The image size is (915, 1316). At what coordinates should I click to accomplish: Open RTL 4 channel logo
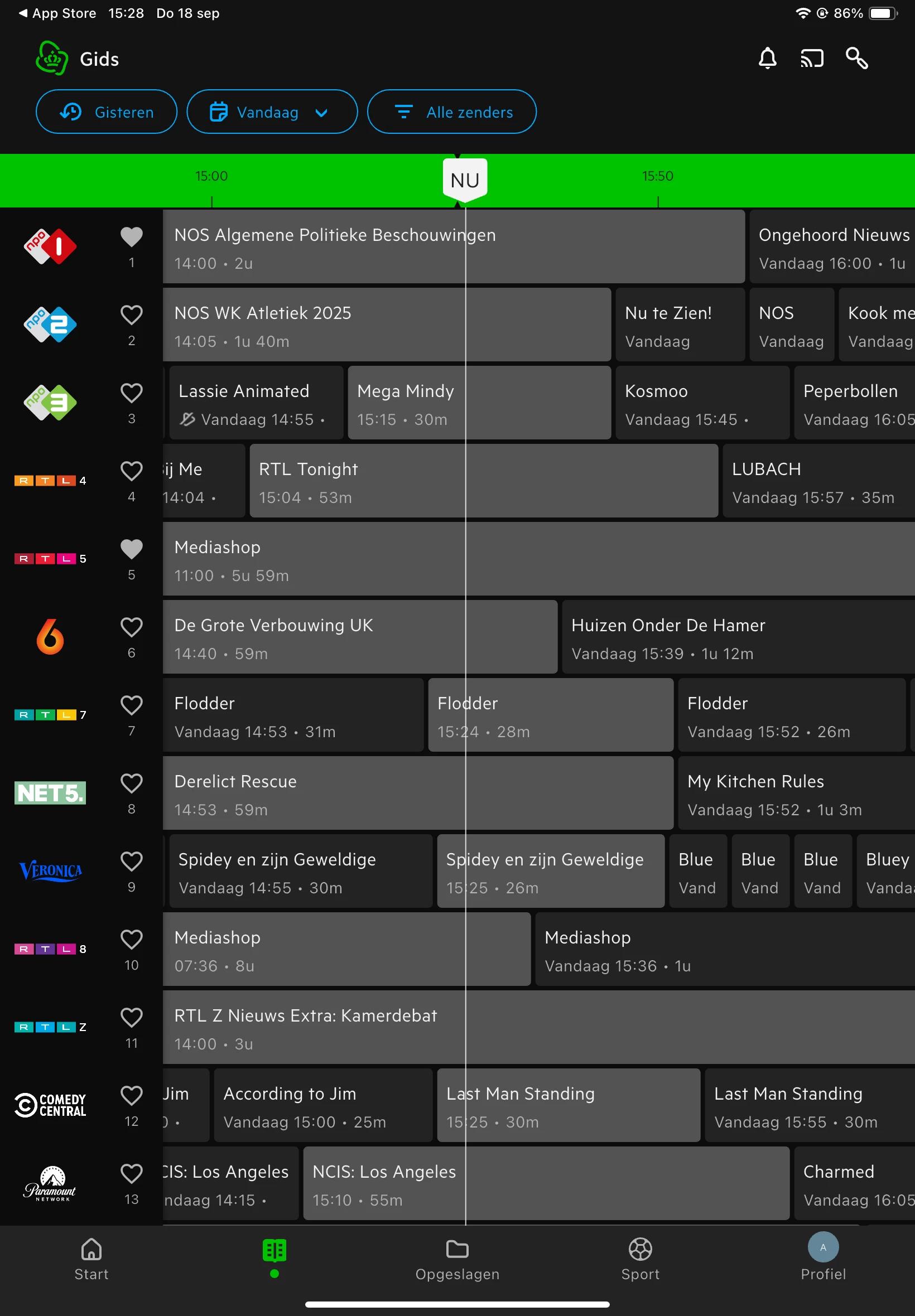pos(50,481)
